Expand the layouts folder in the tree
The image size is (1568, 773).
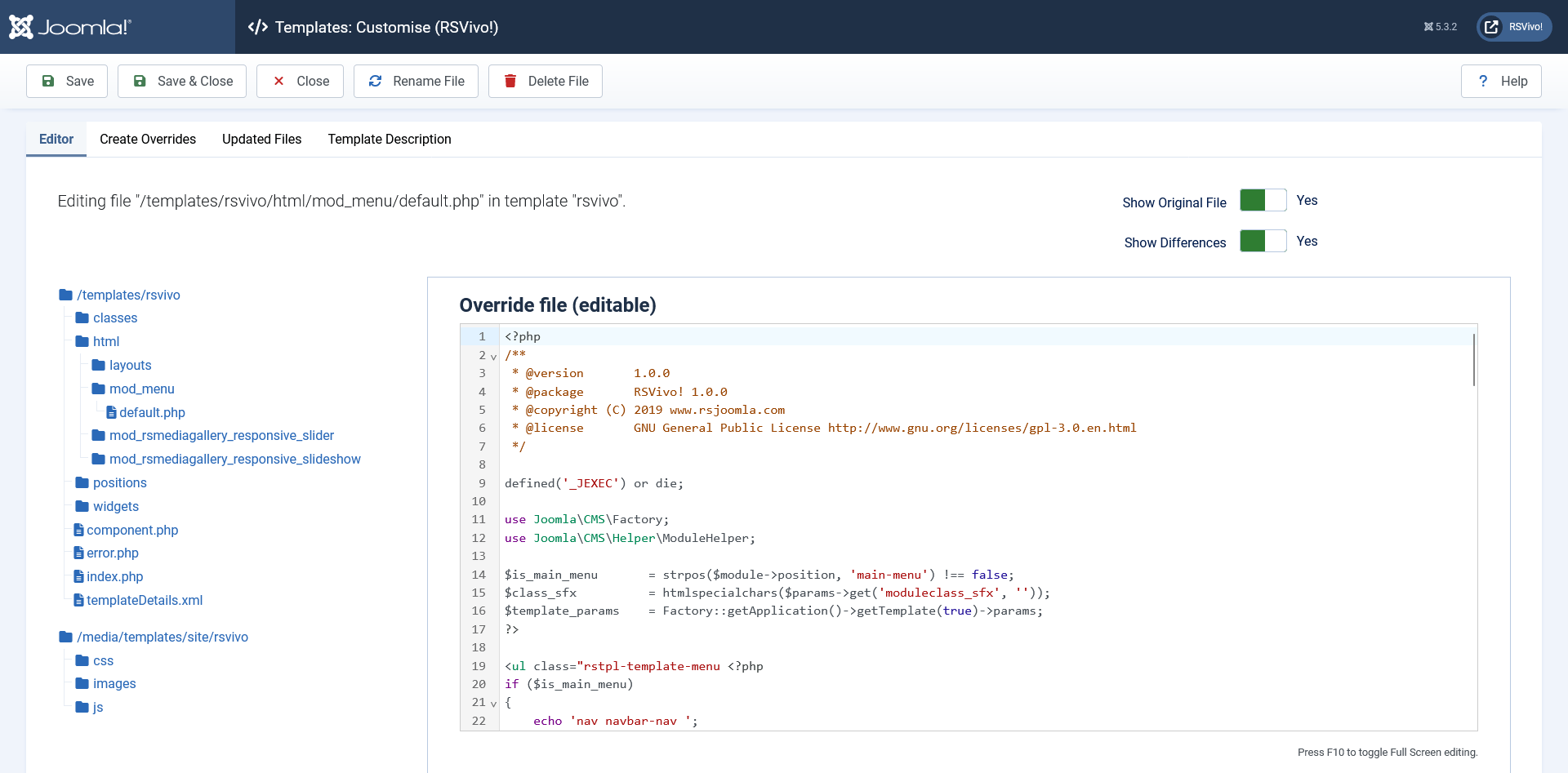(x=130, y=366)
